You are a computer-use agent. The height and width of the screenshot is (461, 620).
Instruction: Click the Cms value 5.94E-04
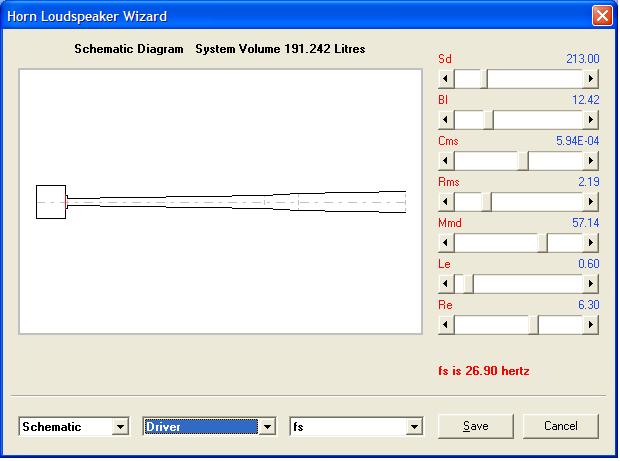click(578, 141)
